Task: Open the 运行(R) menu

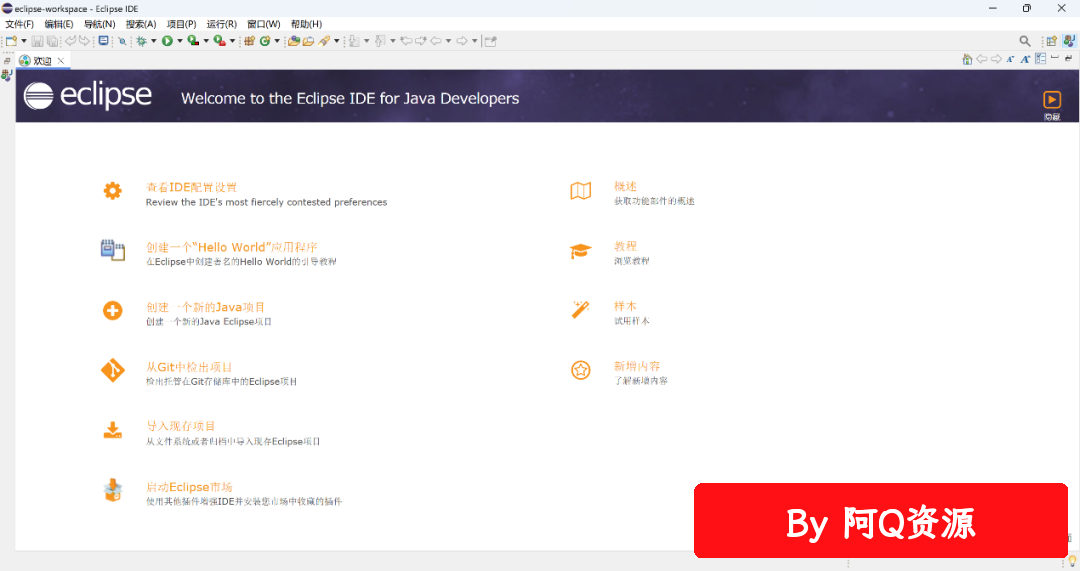Action: [x=222, y=24]
